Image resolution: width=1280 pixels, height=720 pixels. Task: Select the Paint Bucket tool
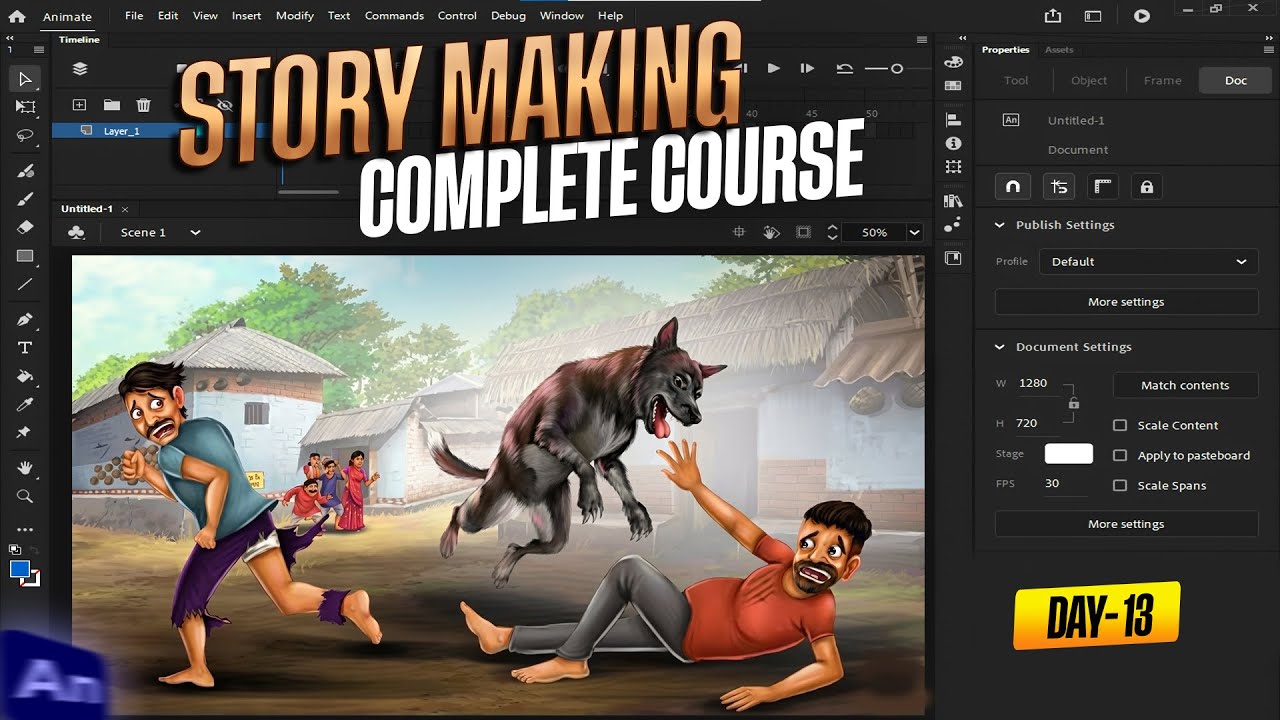25,376
